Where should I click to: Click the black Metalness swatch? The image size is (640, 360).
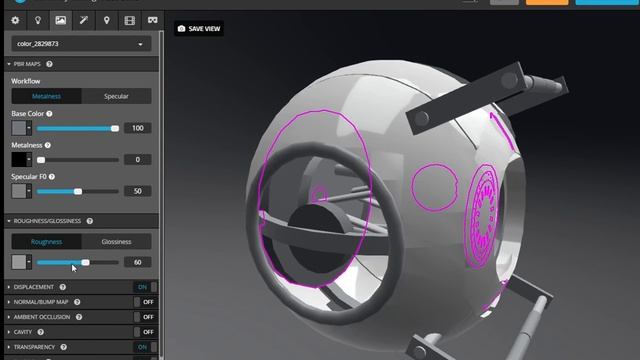click(x=19, y=160)
